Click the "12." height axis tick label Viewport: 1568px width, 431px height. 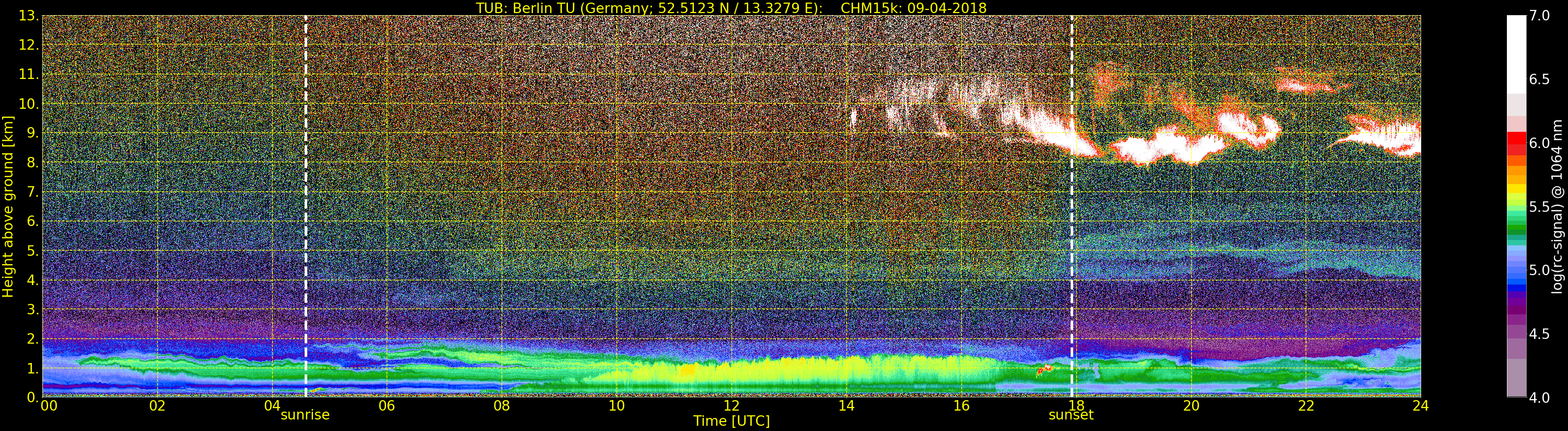(29, 45)
